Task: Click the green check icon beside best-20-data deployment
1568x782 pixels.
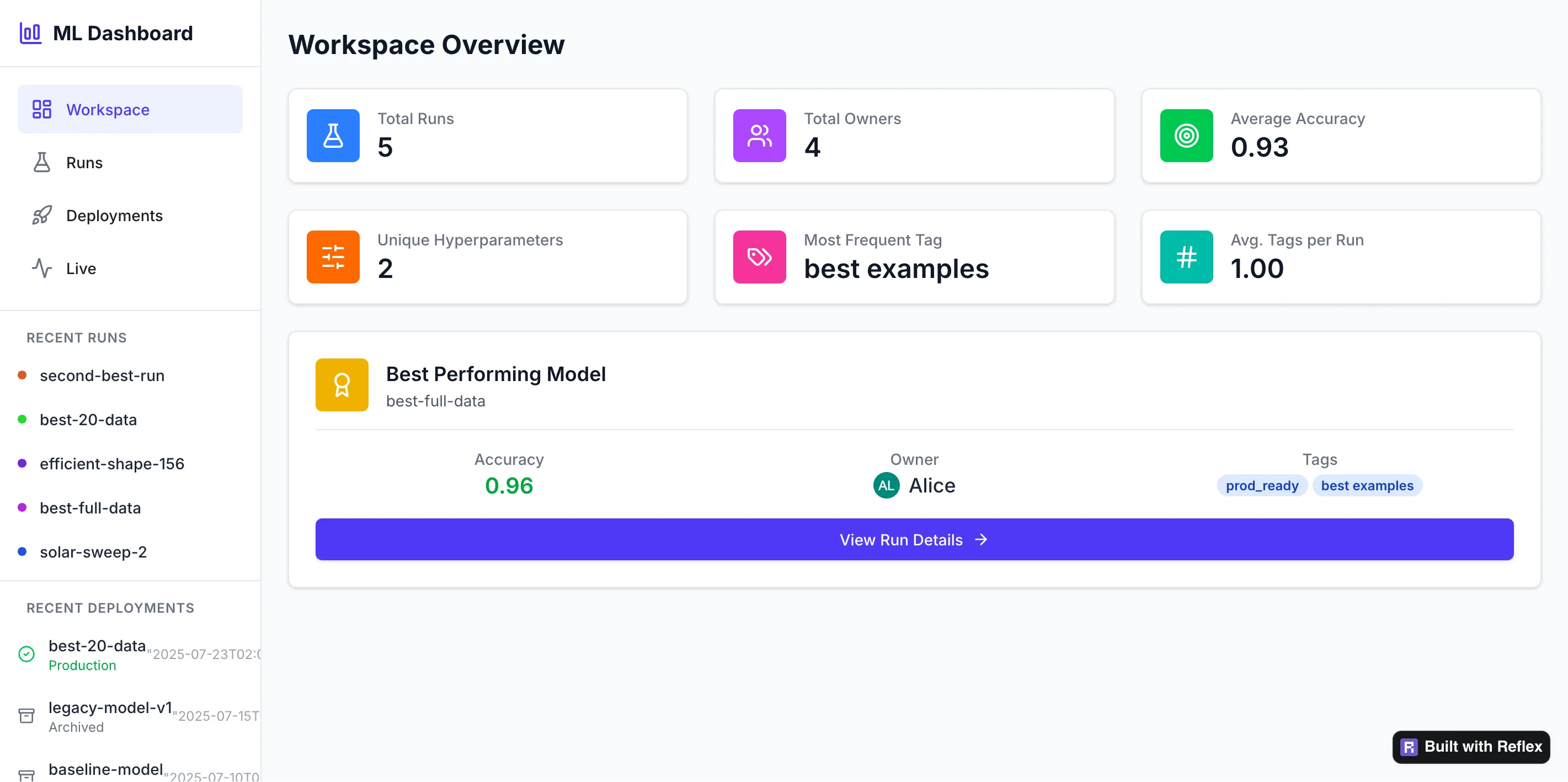Action: pos(26,654)
